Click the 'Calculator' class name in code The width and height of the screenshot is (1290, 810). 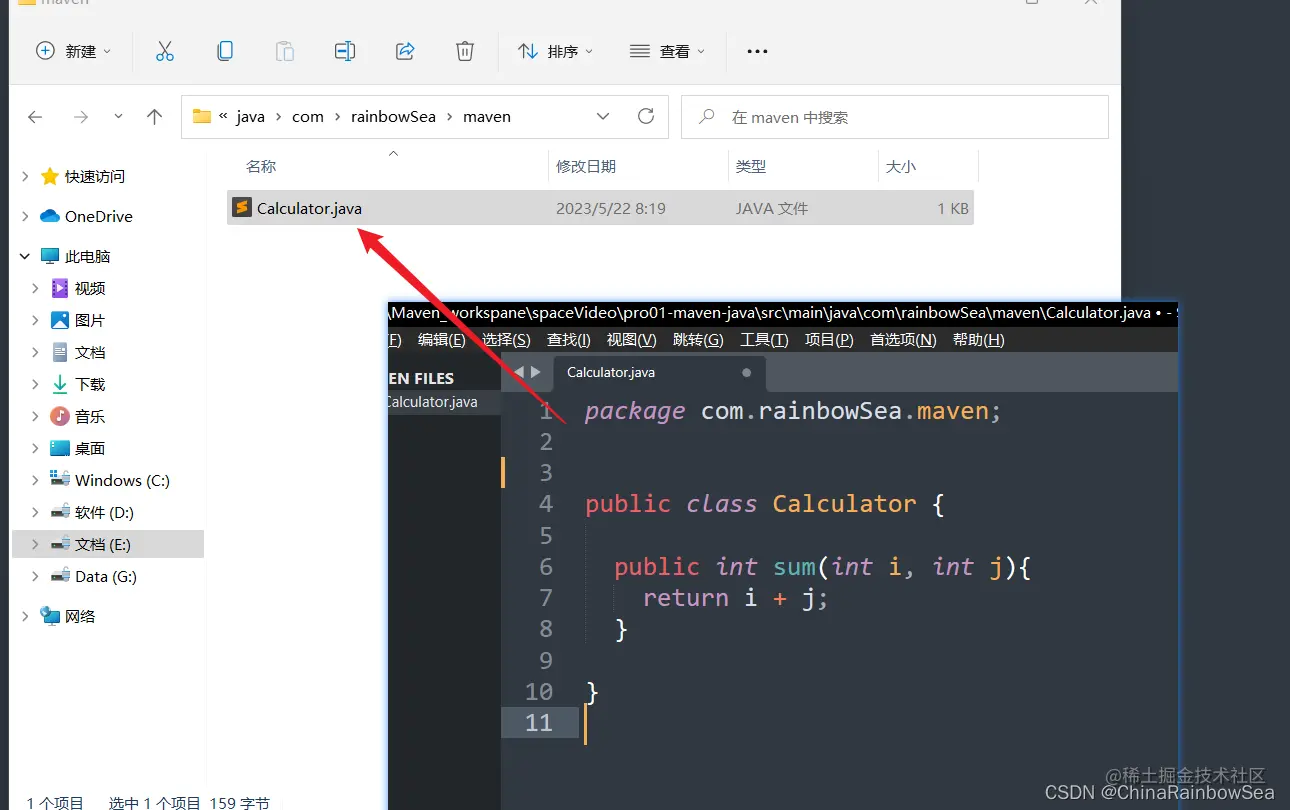(844, 504)
